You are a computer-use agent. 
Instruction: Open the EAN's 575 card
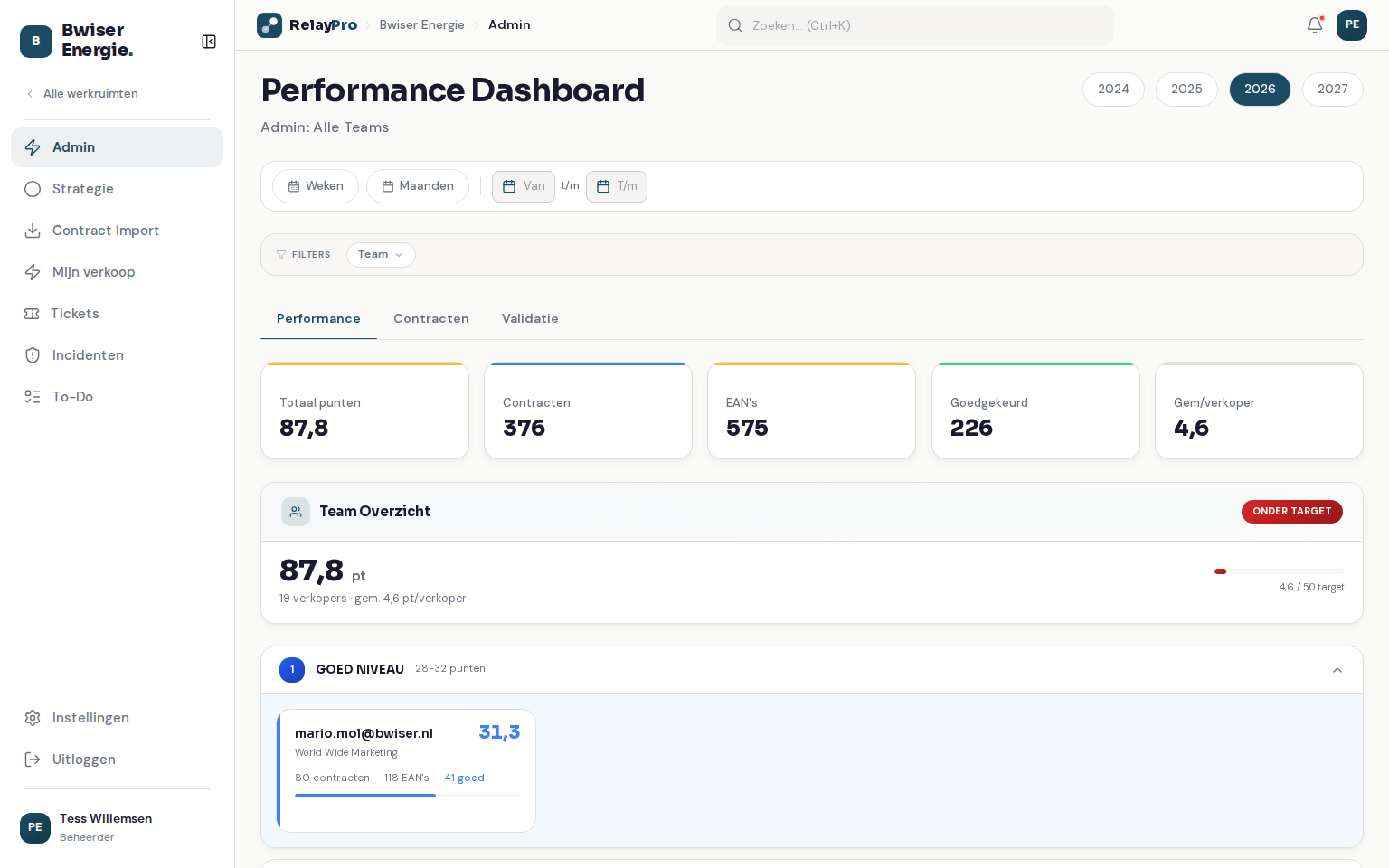811,410
